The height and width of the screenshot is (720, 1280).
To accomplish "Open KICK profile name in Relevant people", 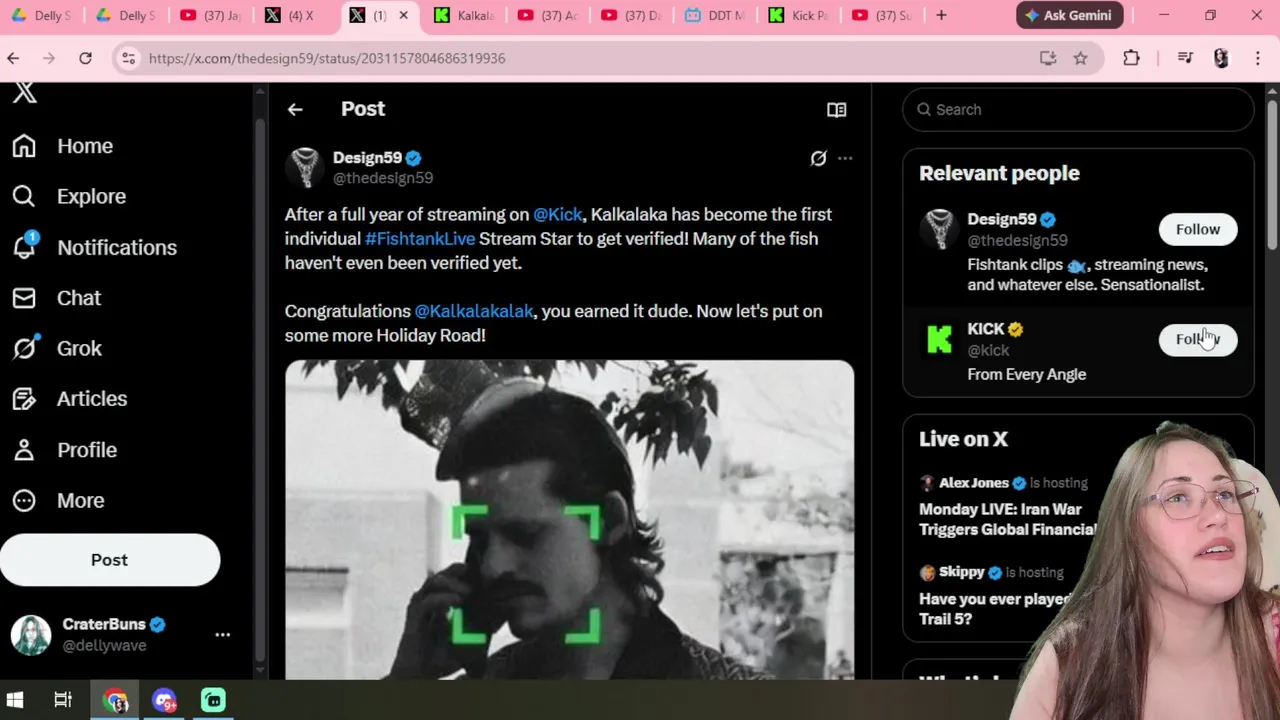I will (x=986, y=329).
